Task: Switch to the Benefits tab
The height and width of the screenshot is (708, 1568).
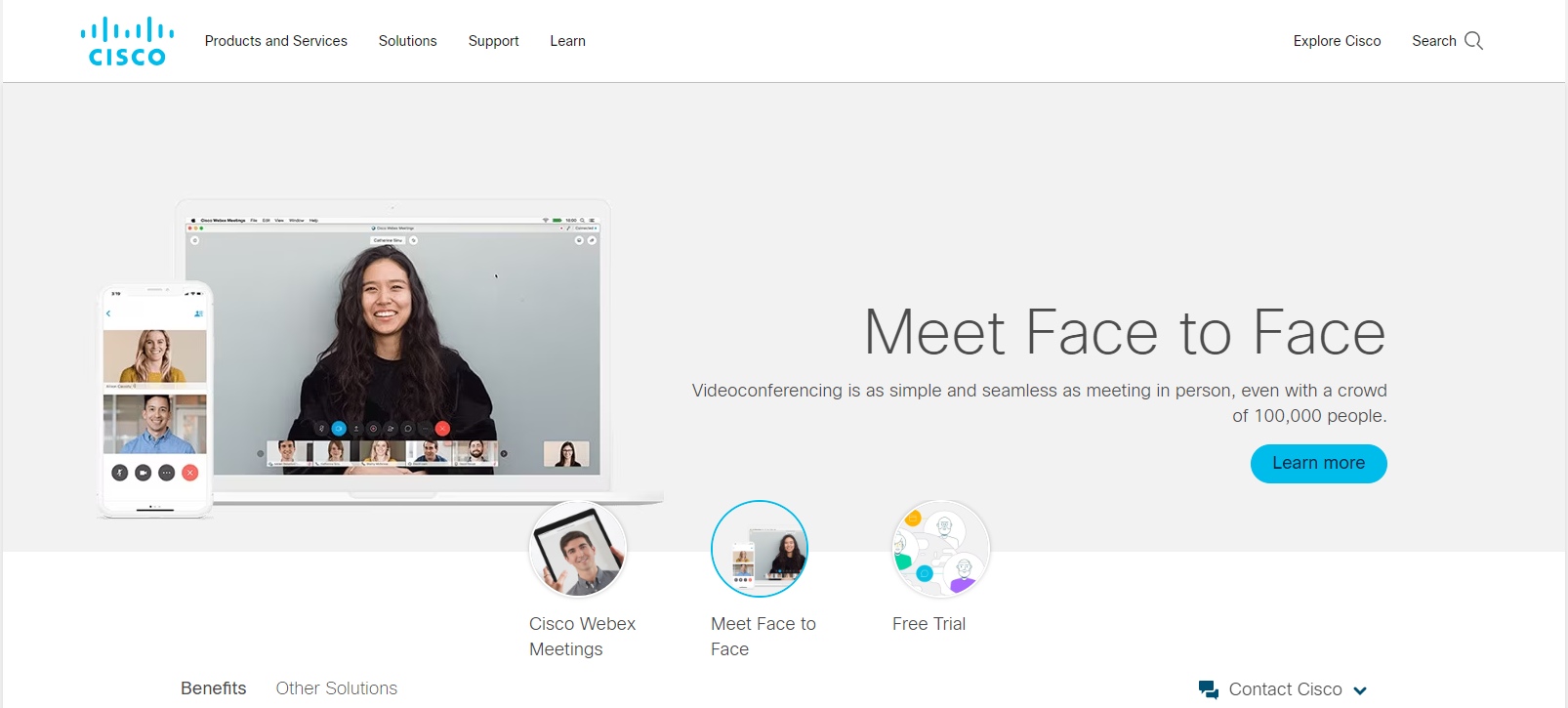Action: pyautogui.click(x=214, y=688)
